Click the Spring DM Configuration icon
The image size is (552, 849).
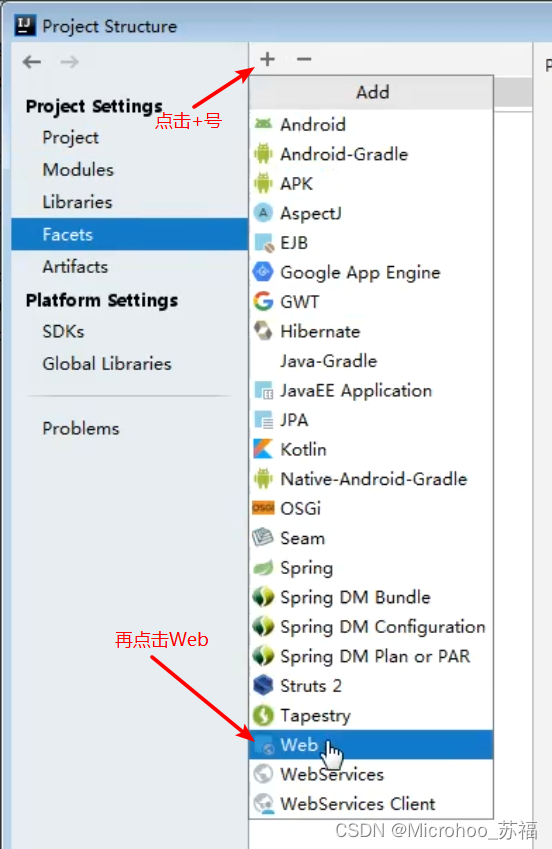(x=263, y=626)
